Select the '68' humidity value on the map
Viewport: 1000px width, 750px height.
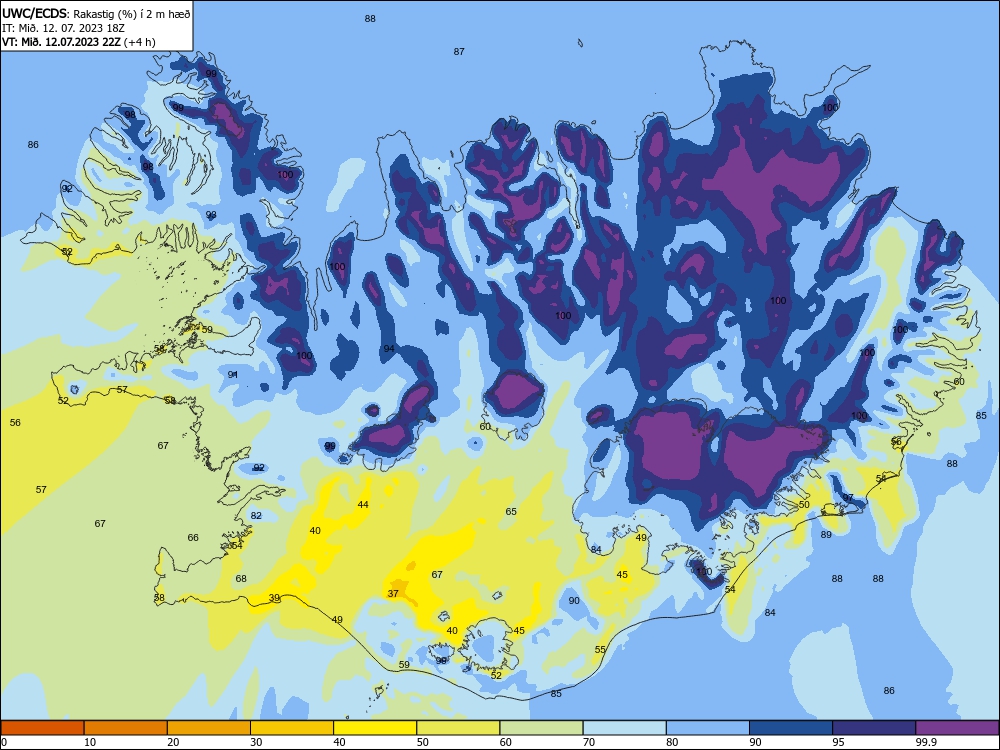point(241,579)
